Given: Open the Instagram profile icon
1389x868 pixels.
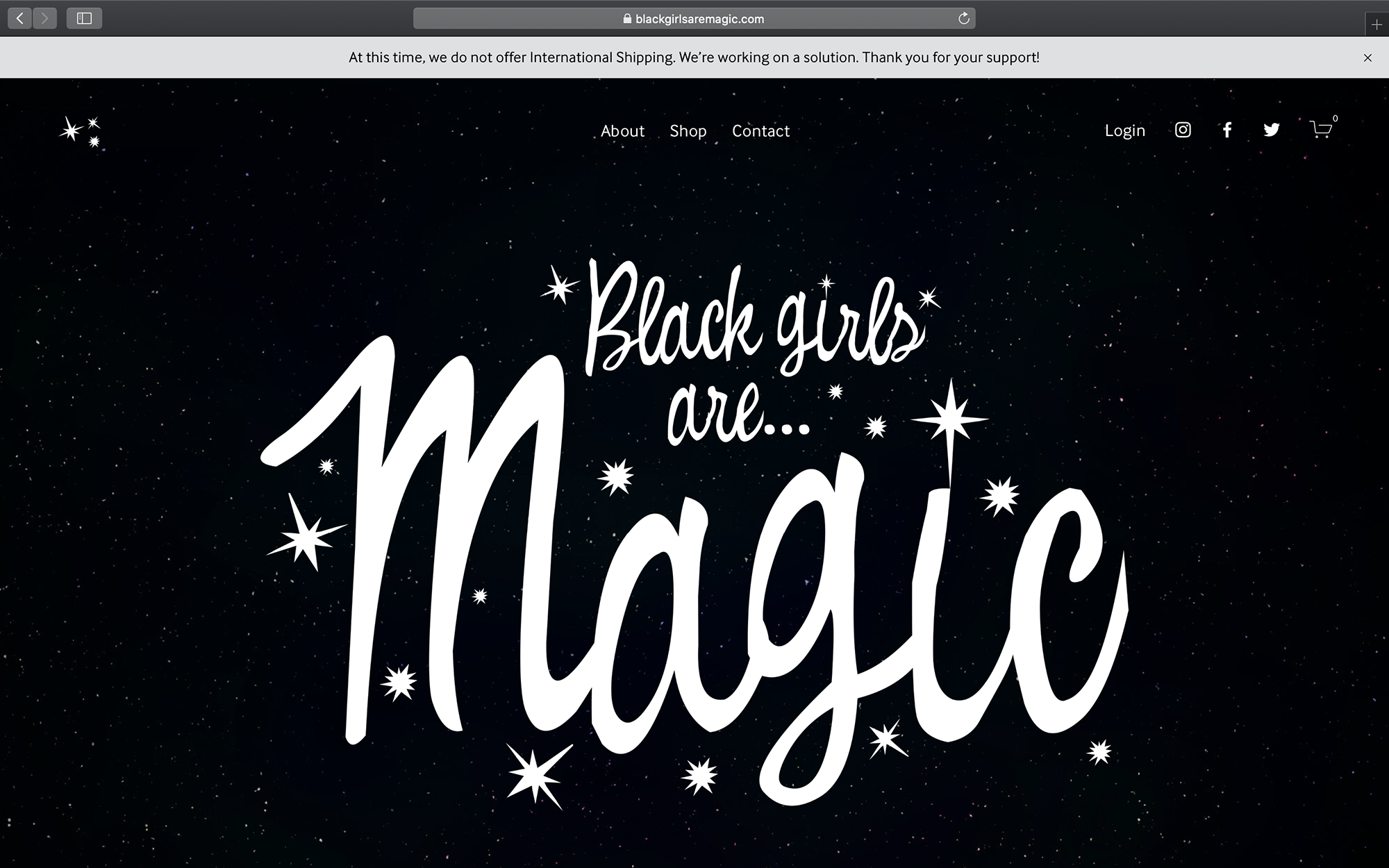Looking at the screenshot, I should click(1183, 130).
